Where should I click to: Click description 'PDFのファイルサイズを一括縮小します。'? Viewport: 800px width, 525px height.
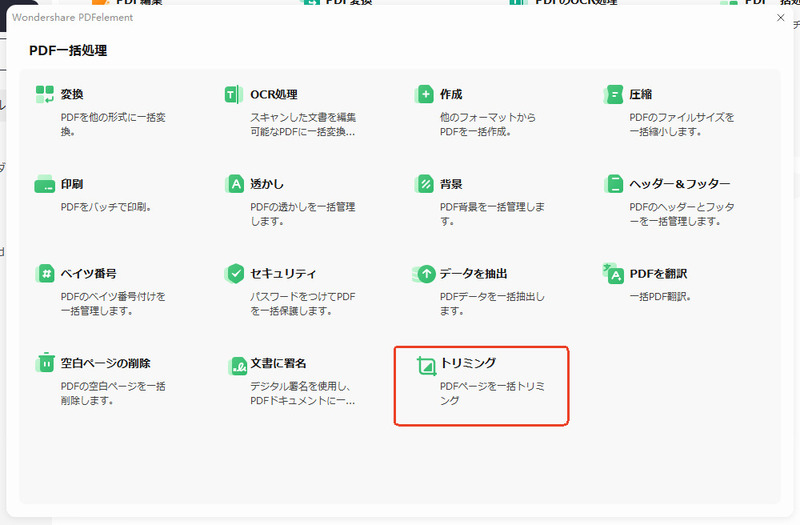click(x=682, y=124)
